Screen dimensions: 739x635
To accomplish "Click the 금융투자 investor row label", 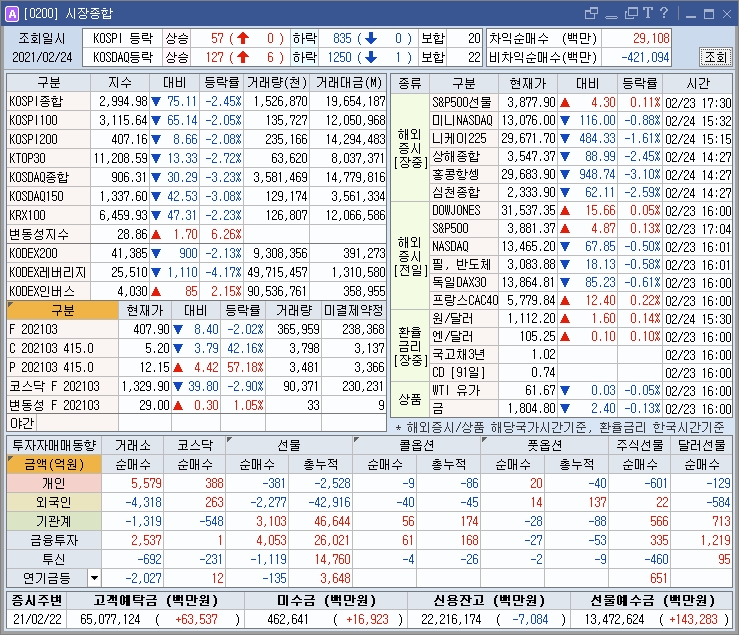I will [x=54, y=540].
